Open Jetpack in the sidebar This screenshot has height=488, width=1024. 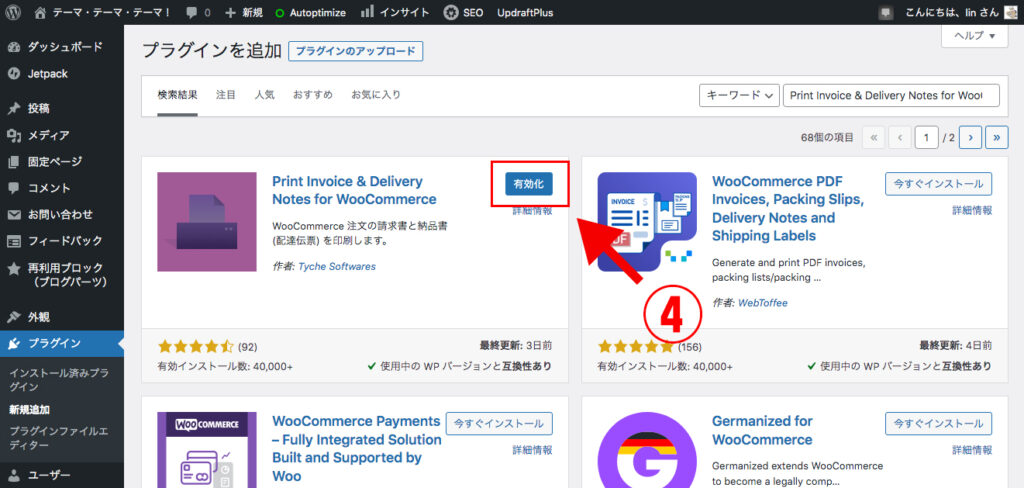click(62, 74)
